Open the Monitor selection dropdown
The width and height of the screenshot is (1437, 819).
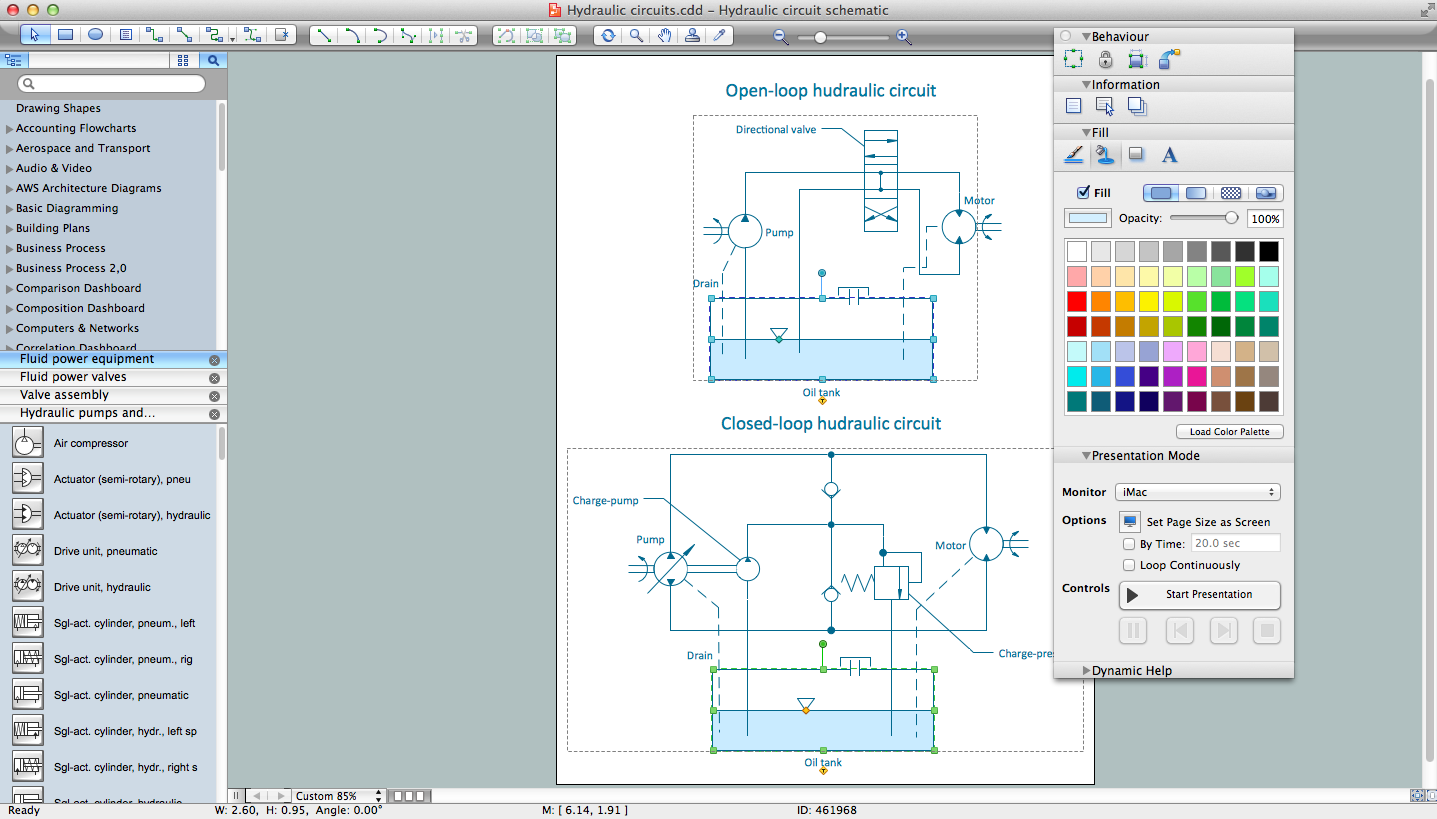click(1197, 492)
